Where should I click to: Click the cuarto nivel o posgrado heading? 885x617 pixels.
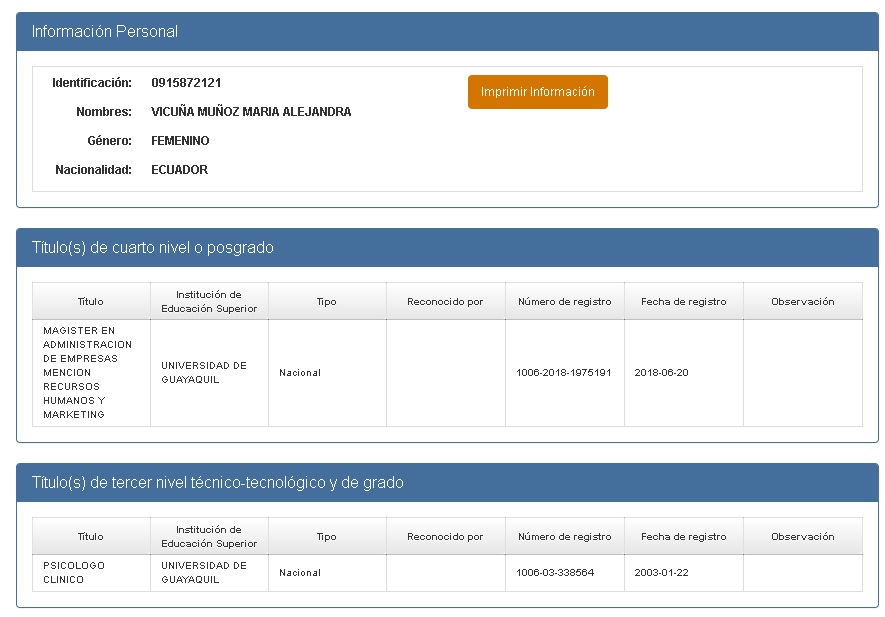153,248
